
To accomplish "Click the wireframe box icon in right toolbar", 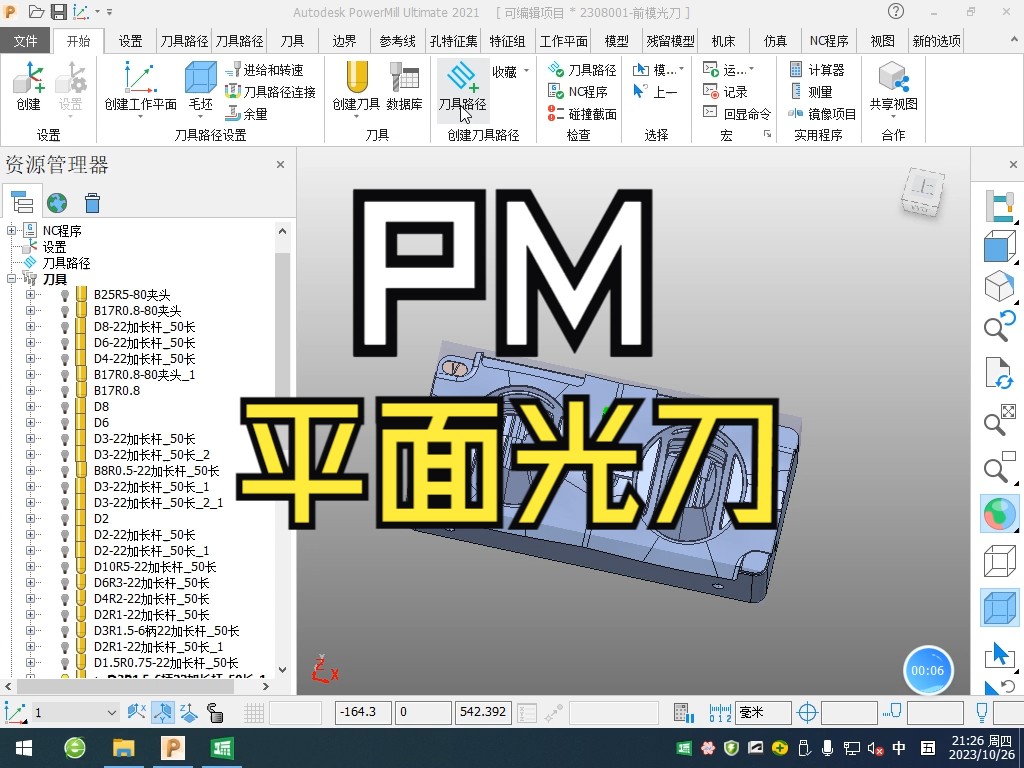I will [x=999, y=562].
